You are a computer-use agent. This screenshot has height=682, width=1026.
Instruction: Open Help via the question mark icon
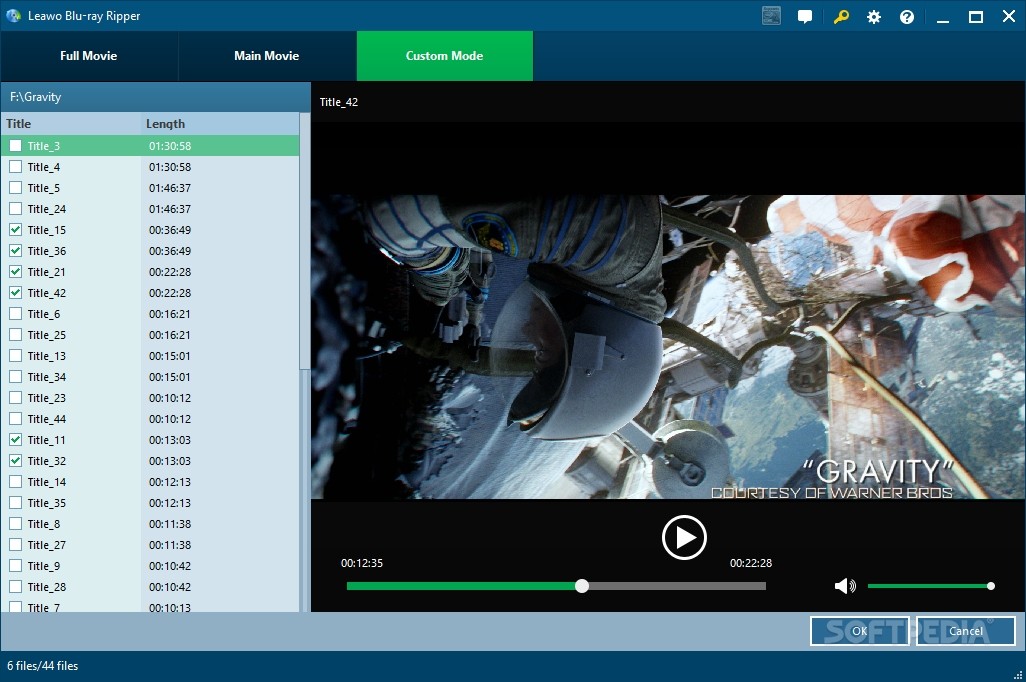coord(906,16)
